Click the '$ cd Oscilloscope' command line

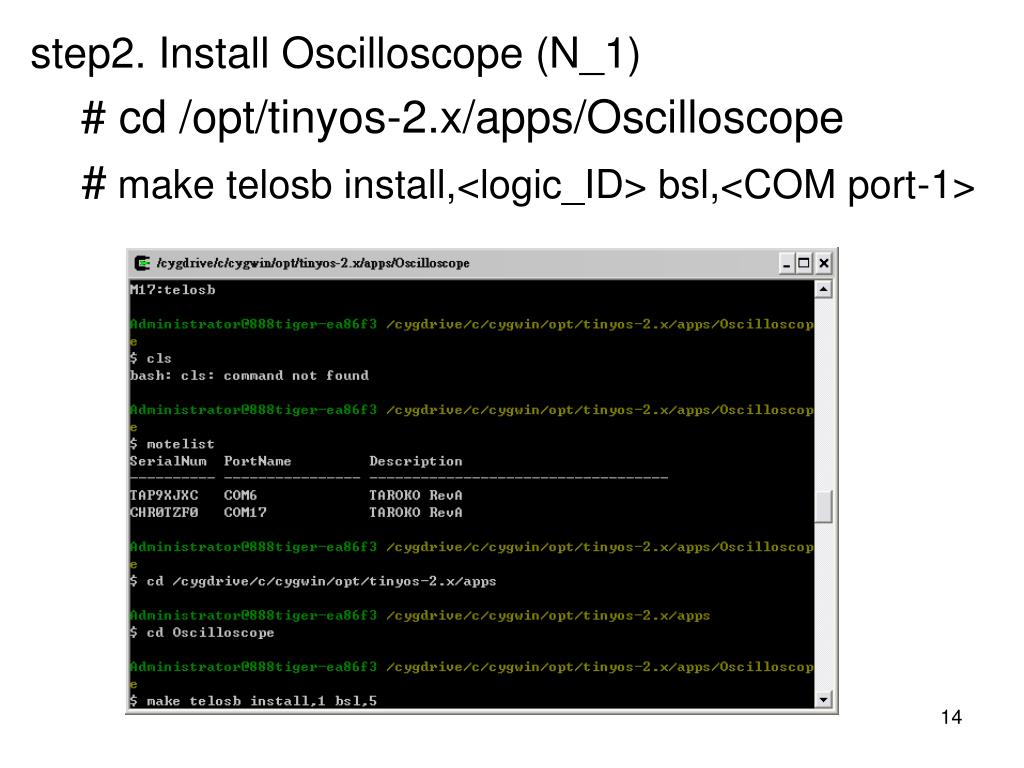[x=202, y=632]
